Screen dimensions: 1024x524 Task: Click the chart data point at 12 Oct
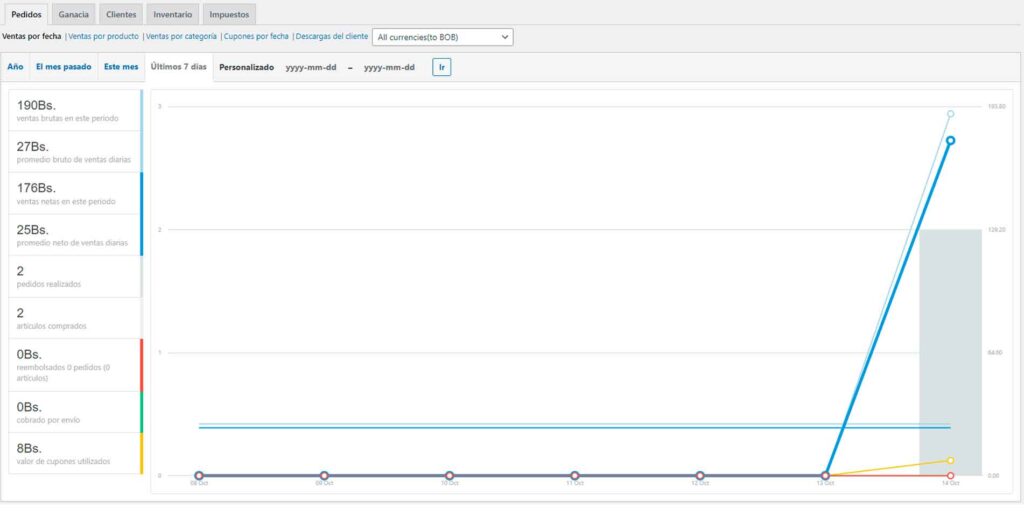tap(700, 476)
